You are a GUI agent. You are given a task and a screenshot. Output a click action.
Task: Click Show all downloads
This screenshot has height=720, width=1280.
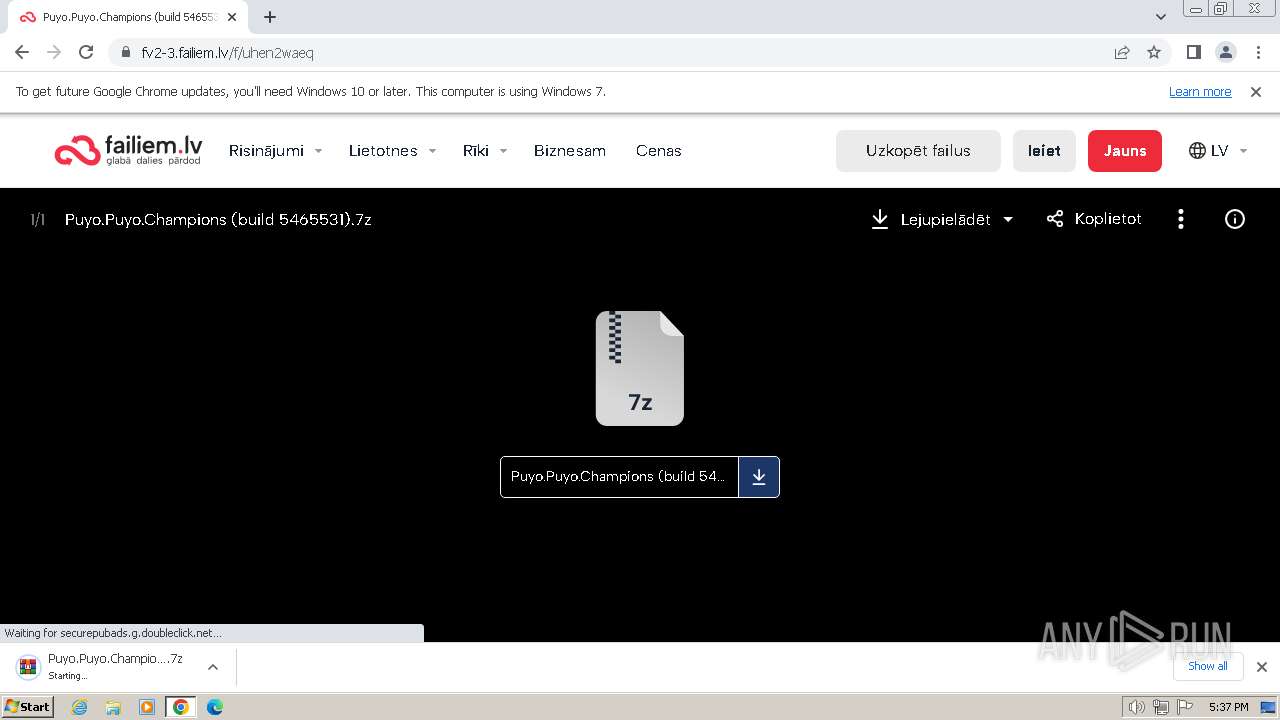(x=1208, y=666)
